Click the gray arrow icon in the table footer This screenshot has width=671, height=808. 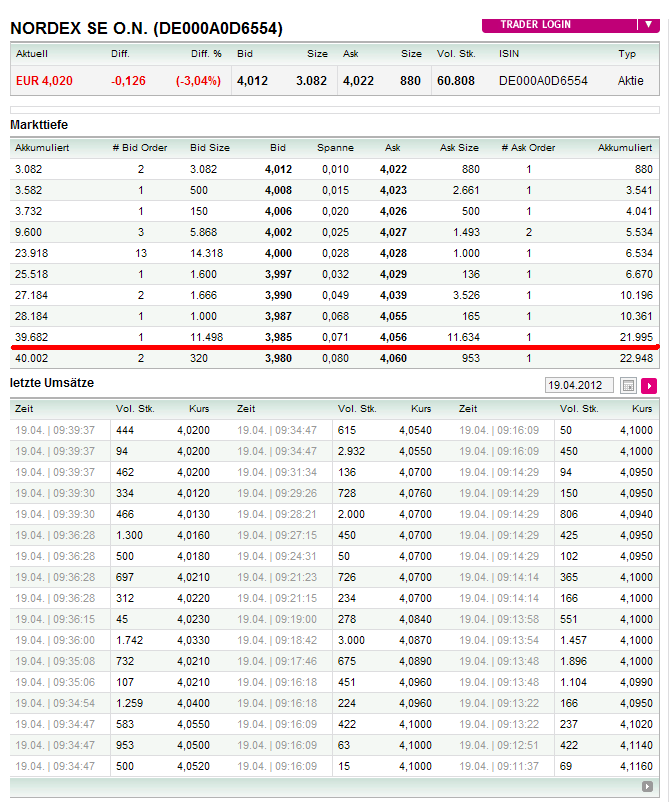point(647,786)
